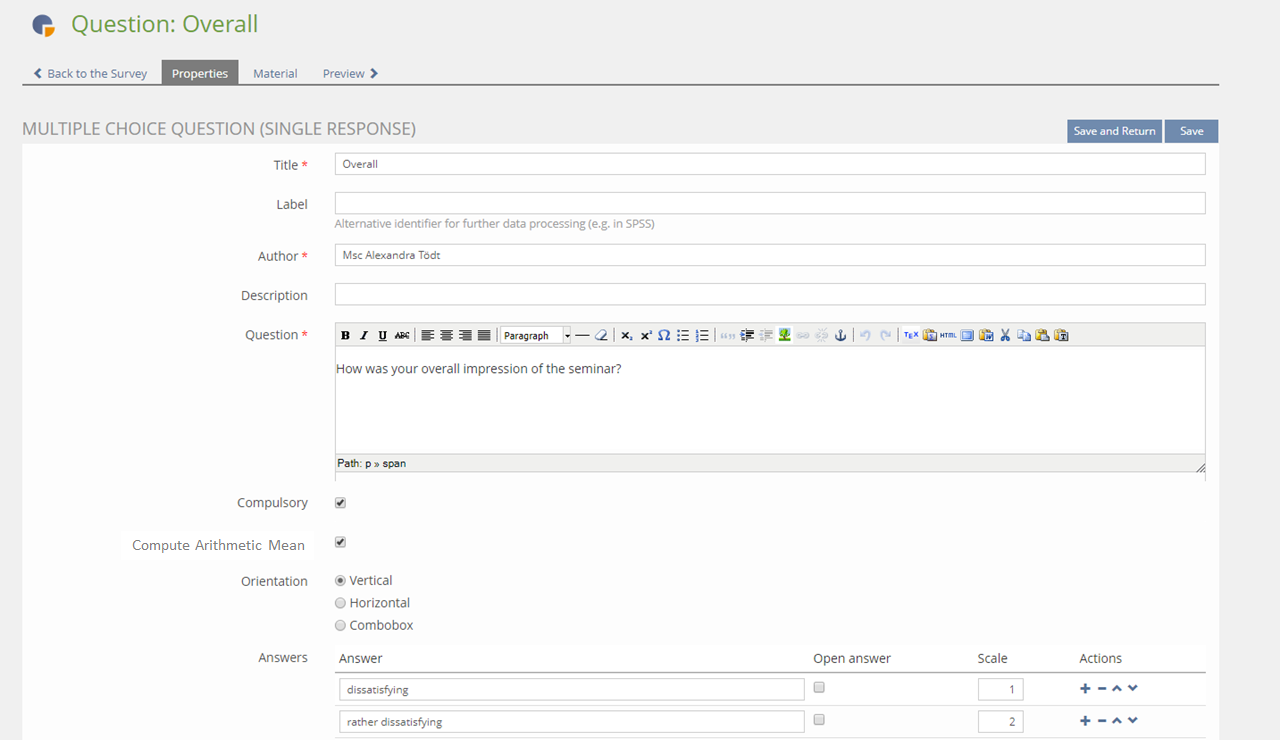This screenshot has height=740, width=1280.
Task: Click into the Label input field
Action: (769, 204)
